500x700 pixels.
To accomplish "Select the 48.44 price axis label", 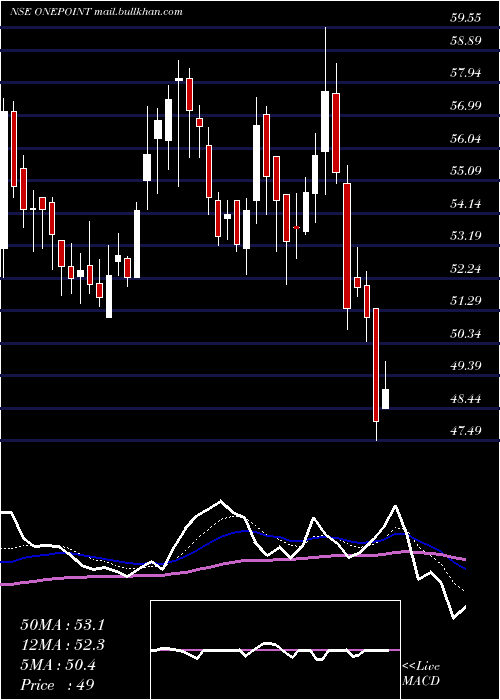I will [466, 399].
